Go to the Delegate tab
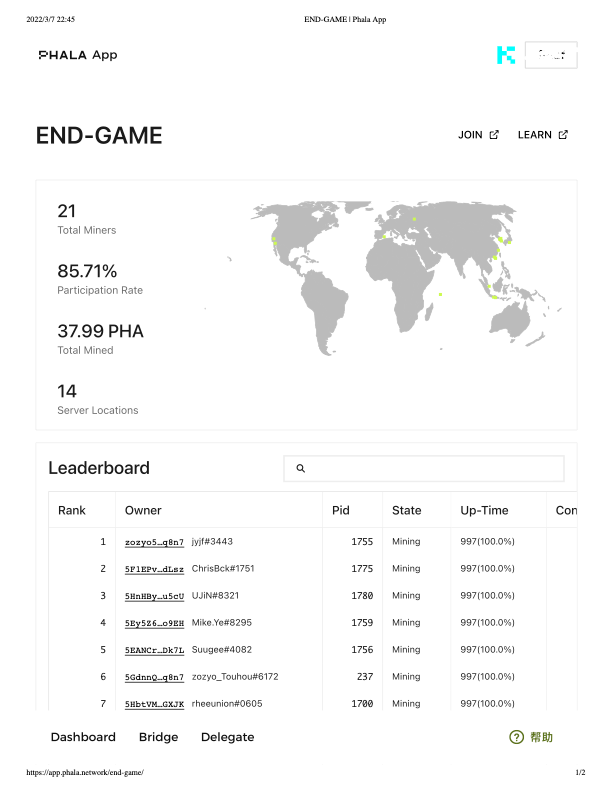The height and width of the screenshot is (792, 612). pos(228,737)
